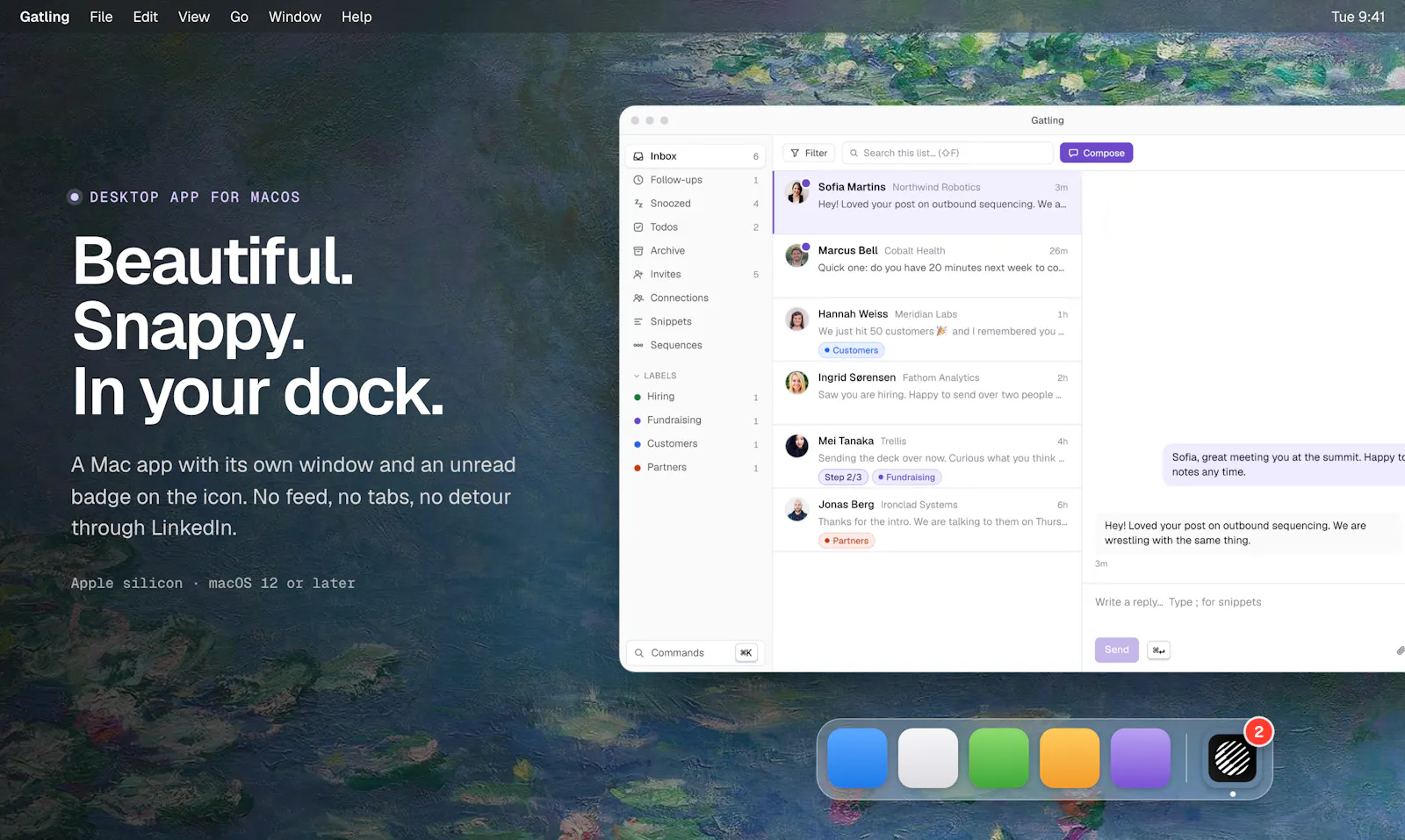Click the Snoozed icon in sidebar

(638, 204)
